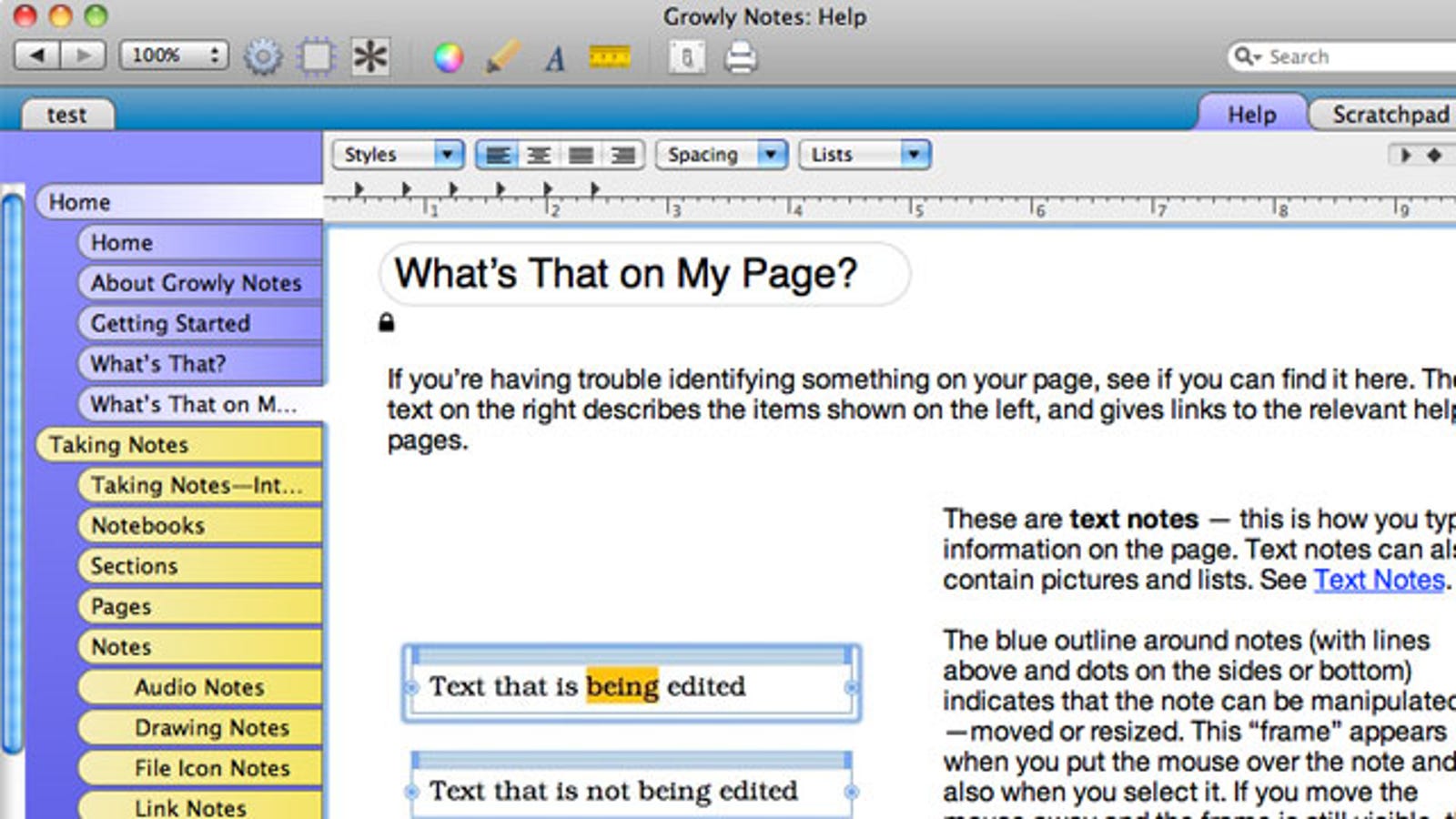Open the gear settings icon in toolbar
The width and height of the screenshot is (1456, 819).
pos(263,57)
